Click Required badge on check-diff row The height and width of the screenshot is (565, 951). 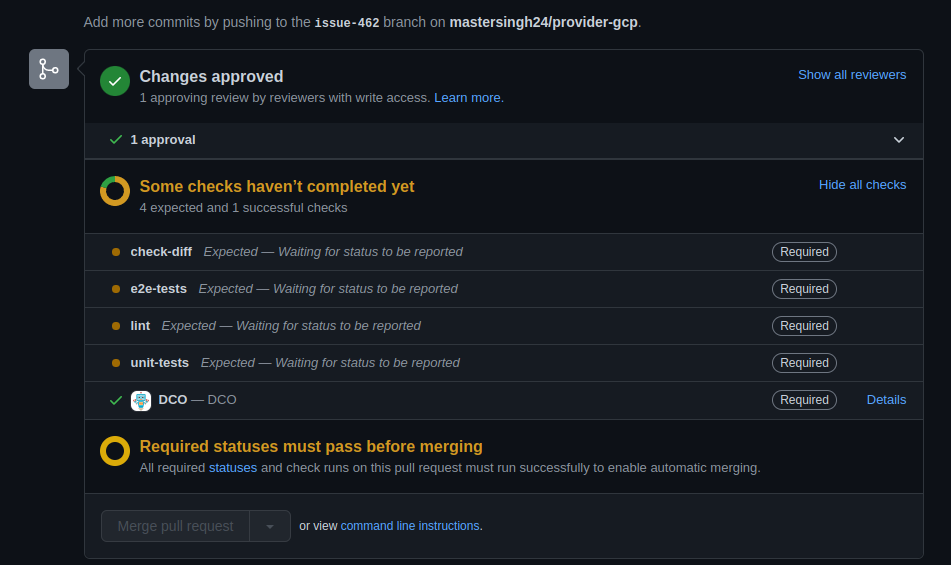[804, 252]
